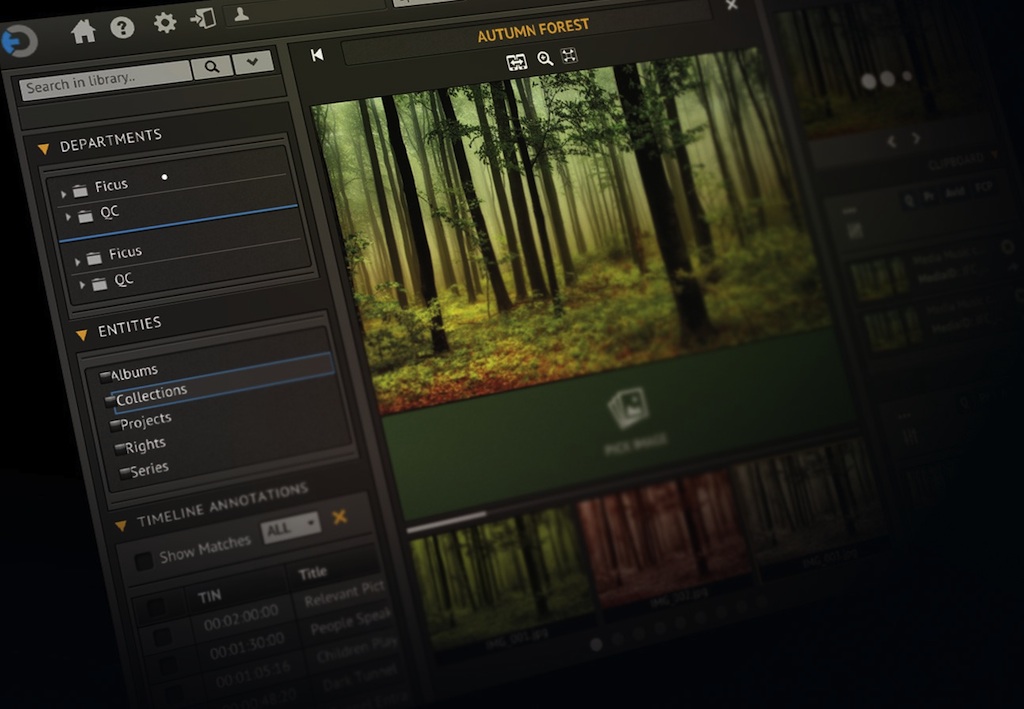Collapse the CLIPBOARD section triangle
Image resolution: width=1024 pixels, height=709 pixels.
point(994,154)
